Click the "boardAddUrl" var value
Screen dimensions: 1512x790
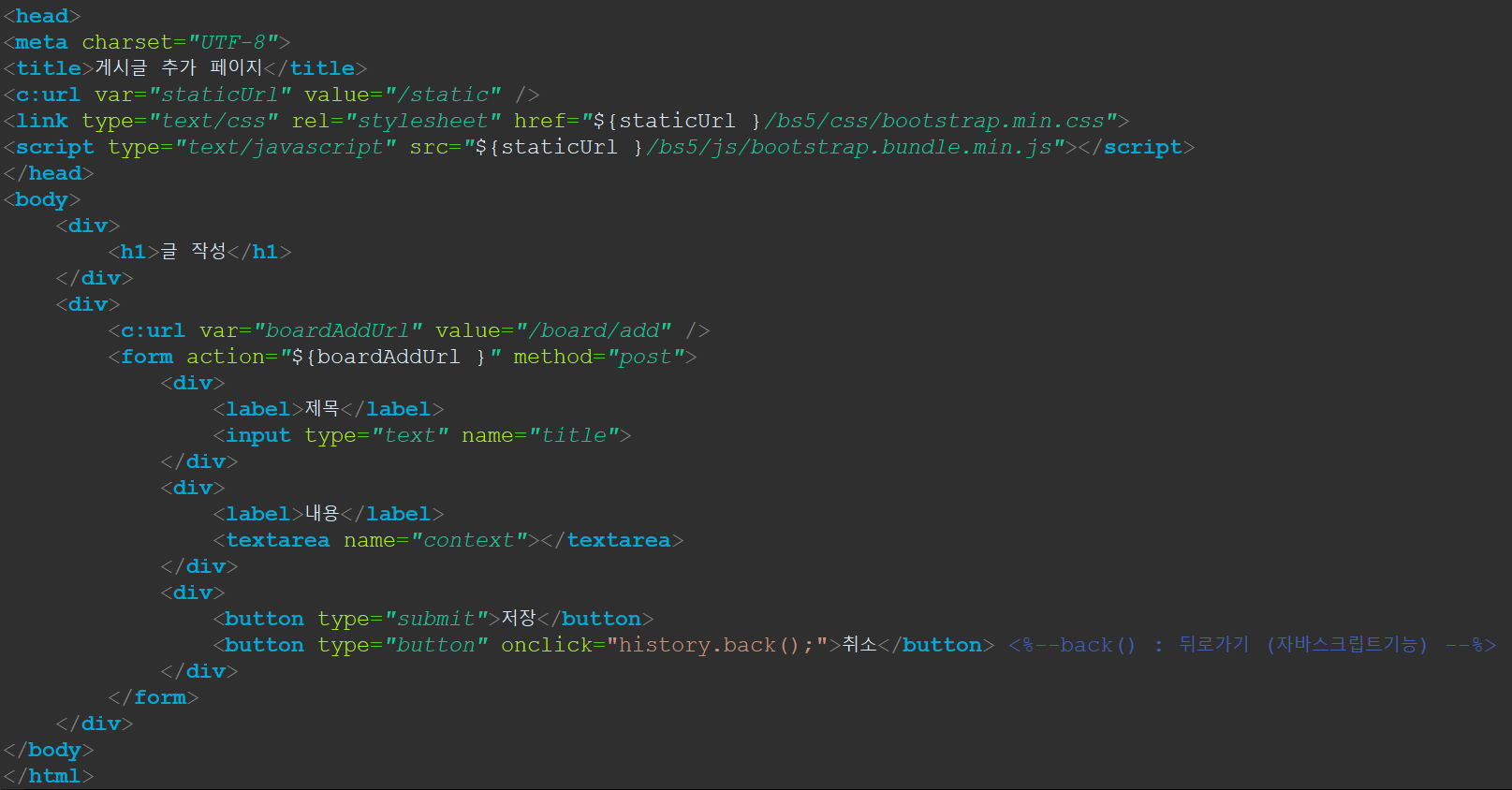[338, 330]
